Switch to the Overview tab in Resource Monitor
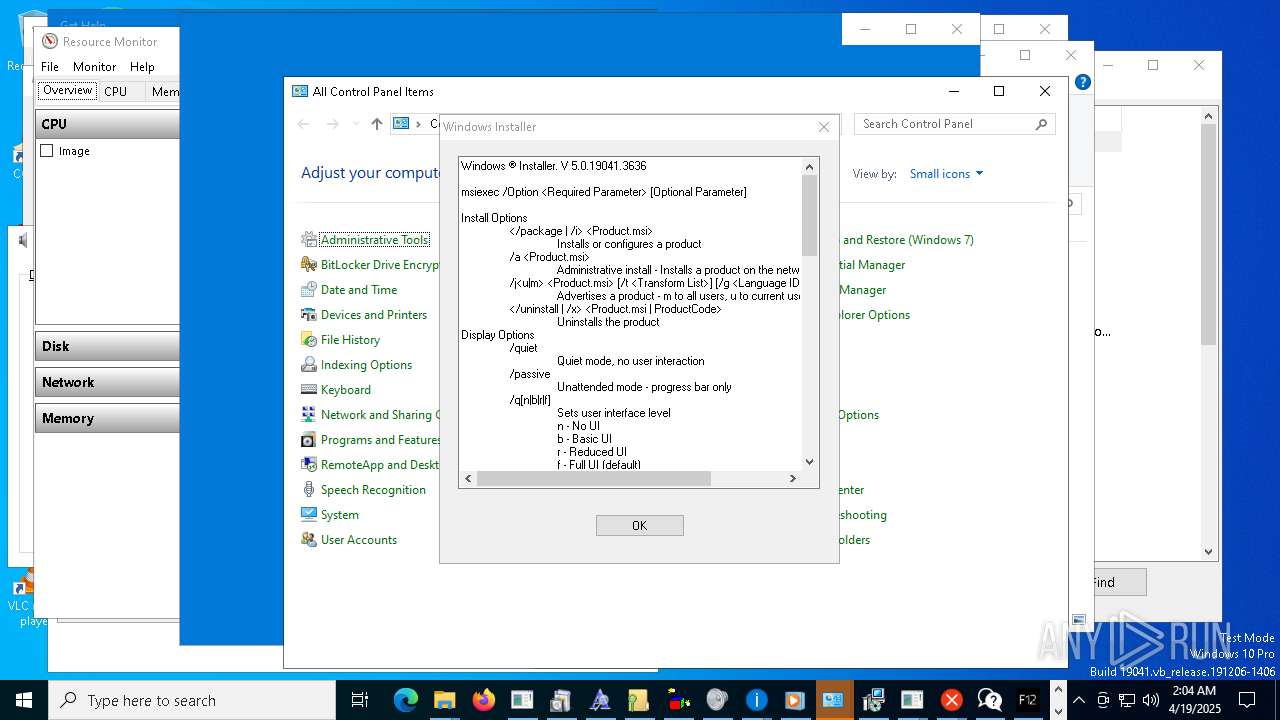The image size is (1280, 720). (67, 91)
